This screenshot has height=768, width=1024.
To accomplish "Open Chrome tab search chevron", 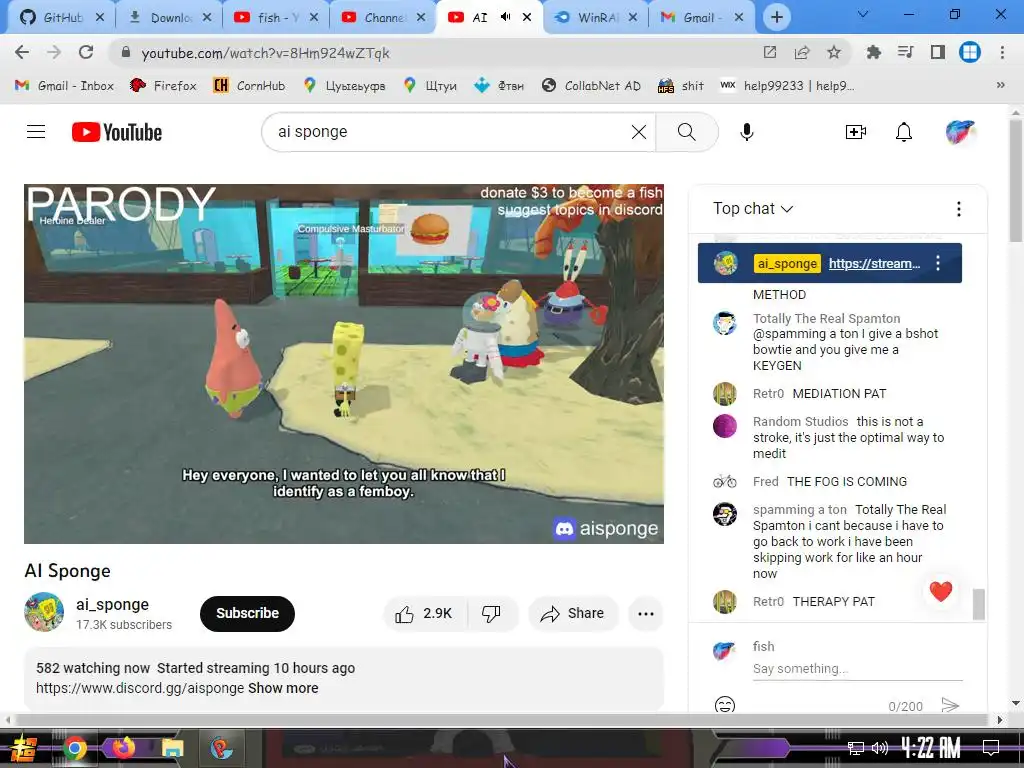I will 863,14.
